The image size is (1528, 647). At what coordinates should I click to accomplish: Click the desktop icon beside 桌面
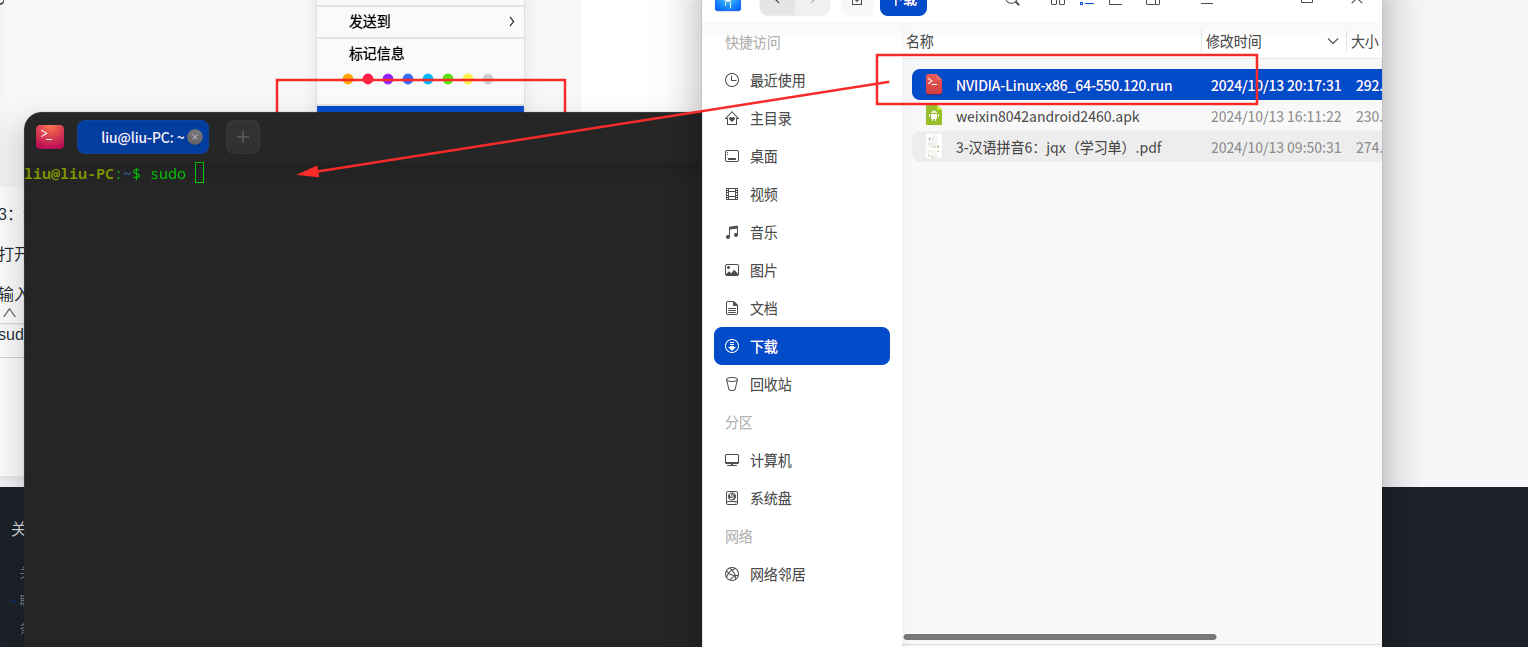click(x=732, y=157)
